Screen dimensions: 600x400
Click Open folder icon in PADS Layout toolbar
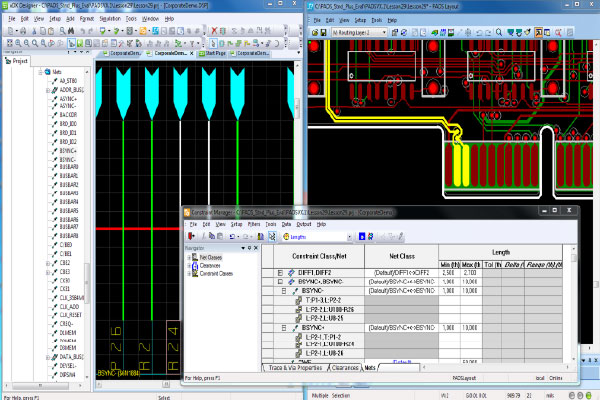[x=315, y=33]
